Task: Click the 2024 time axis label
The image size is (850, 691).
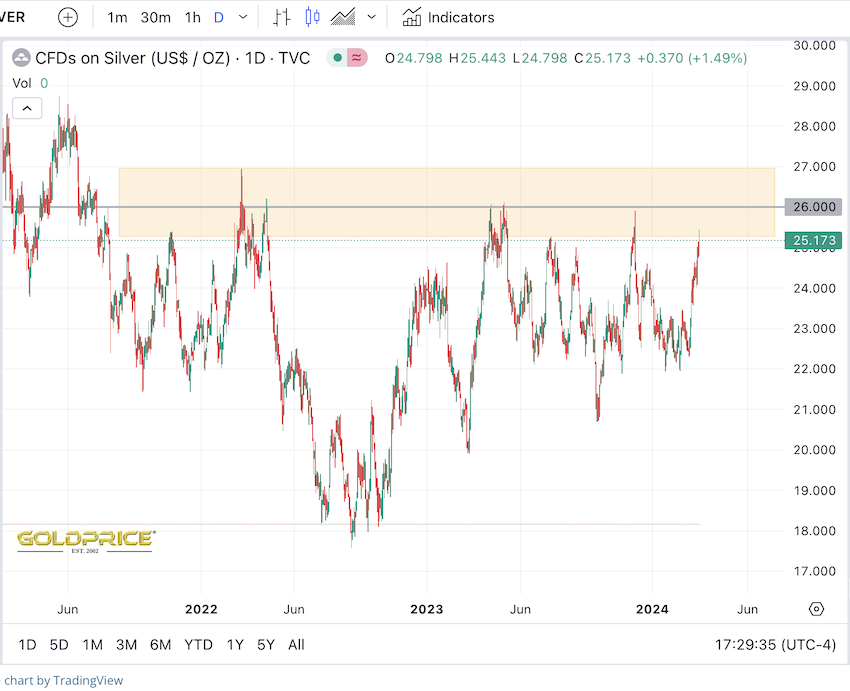Action: click(652, 609)
